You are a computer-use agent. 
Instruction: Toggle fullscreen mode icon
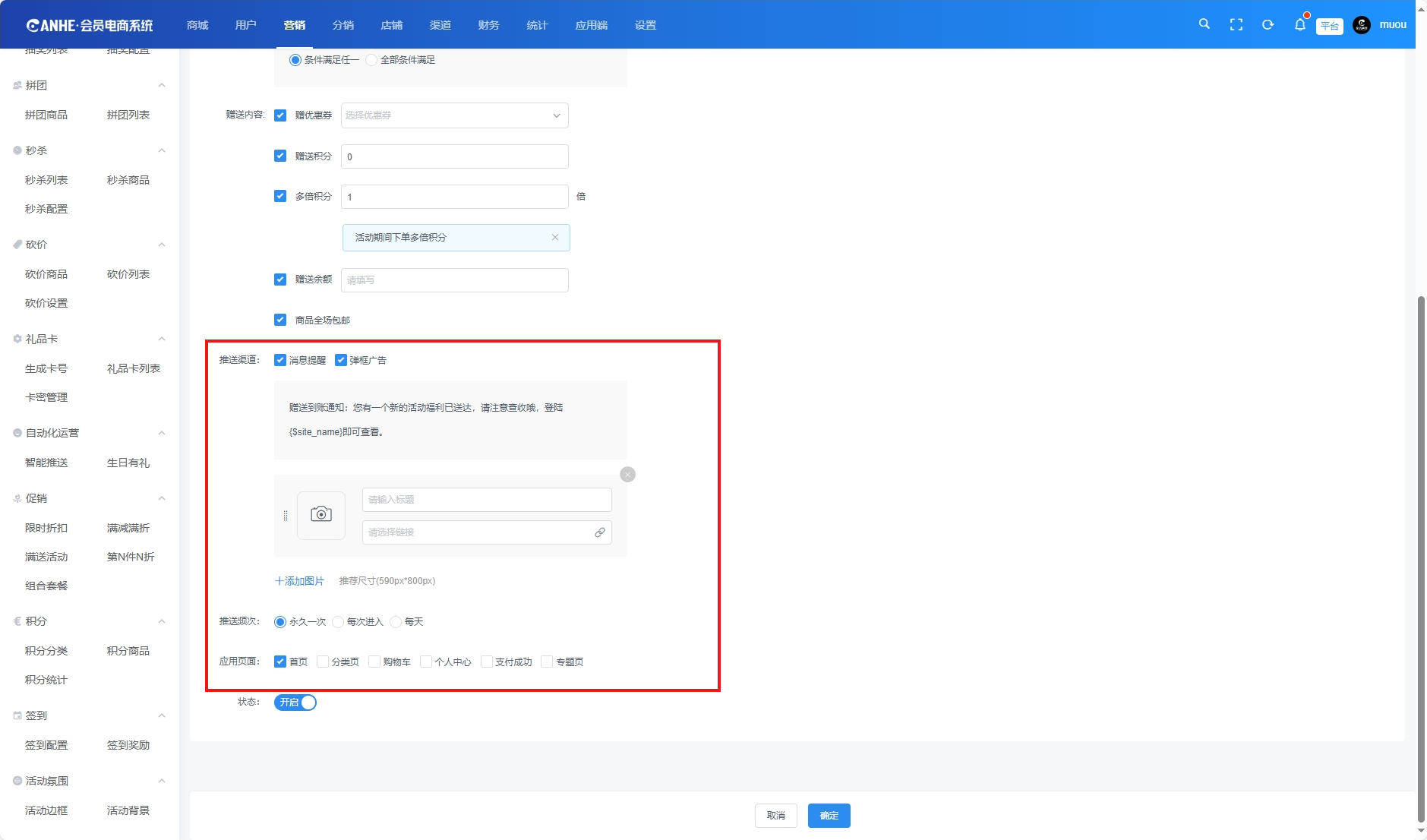tap(1236, 25)
